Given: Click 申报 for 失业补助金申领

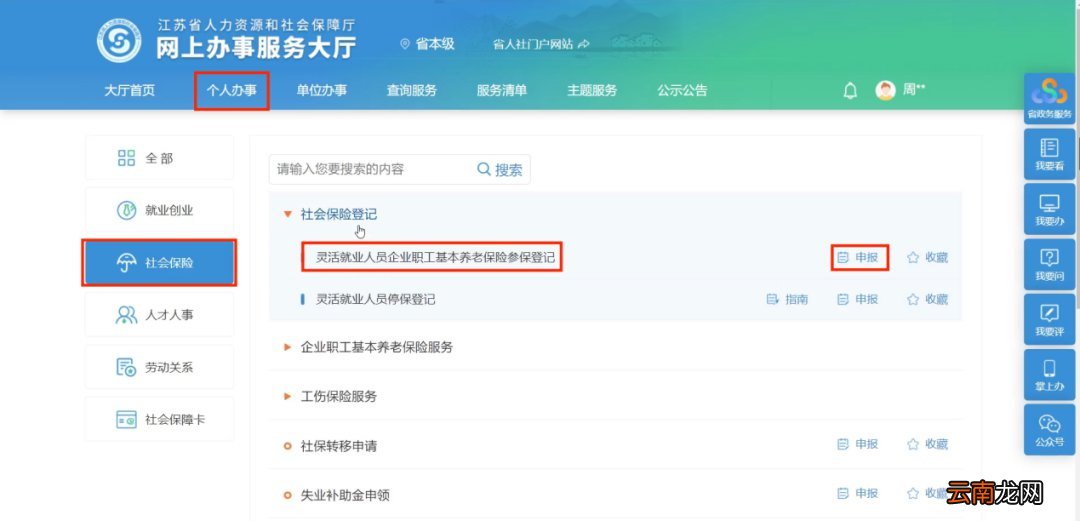Looking at the screenshot, I should click(x=858, y=493).
